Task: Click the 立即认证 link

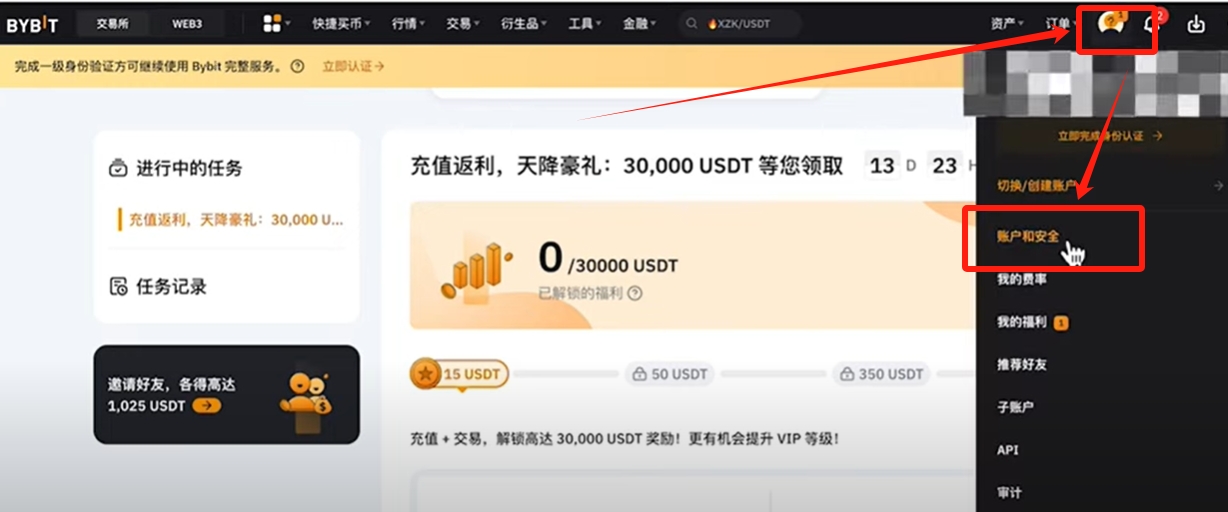Action: coord(353,66)
